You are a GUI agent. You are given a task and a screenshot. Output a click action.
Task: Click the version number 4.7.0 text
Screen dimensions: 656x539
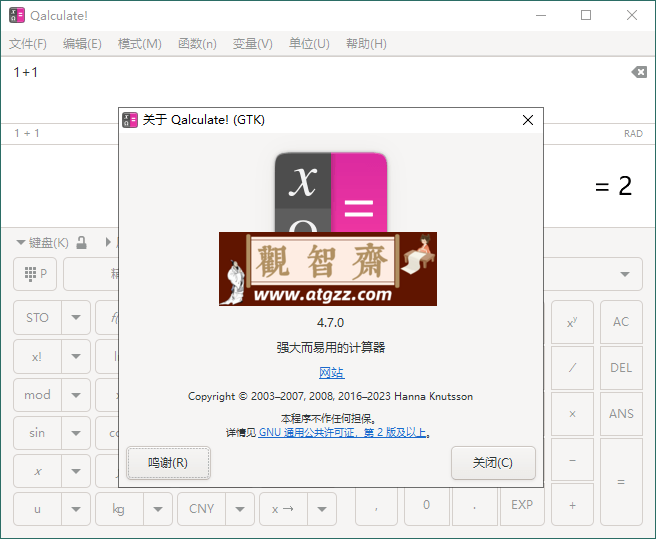pos(331,323)
